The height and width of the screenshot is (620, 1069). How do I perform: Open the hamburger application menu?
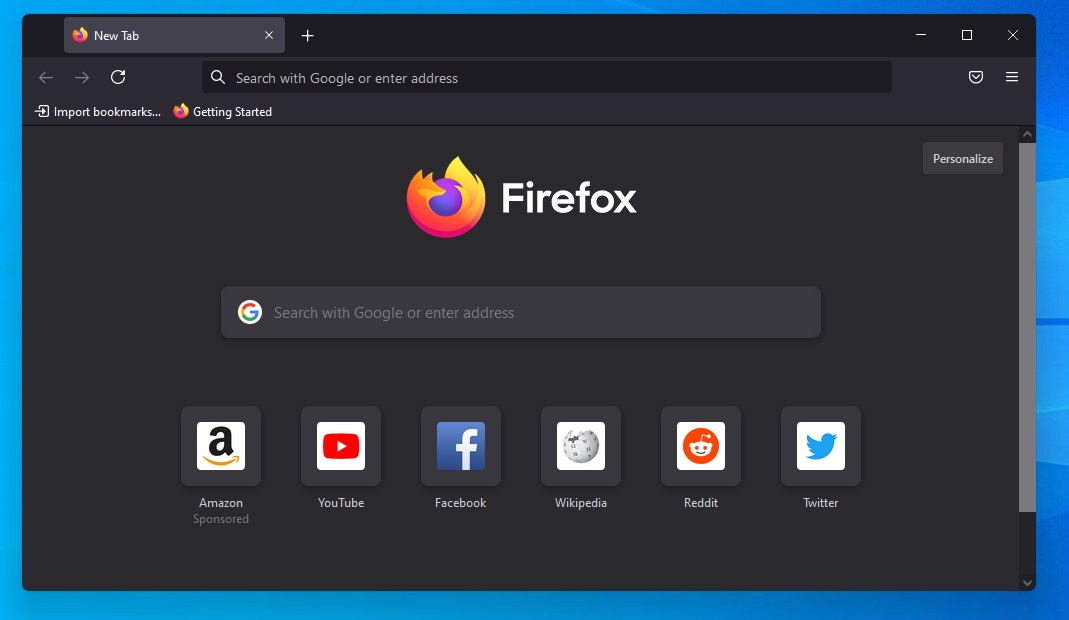1012,77
